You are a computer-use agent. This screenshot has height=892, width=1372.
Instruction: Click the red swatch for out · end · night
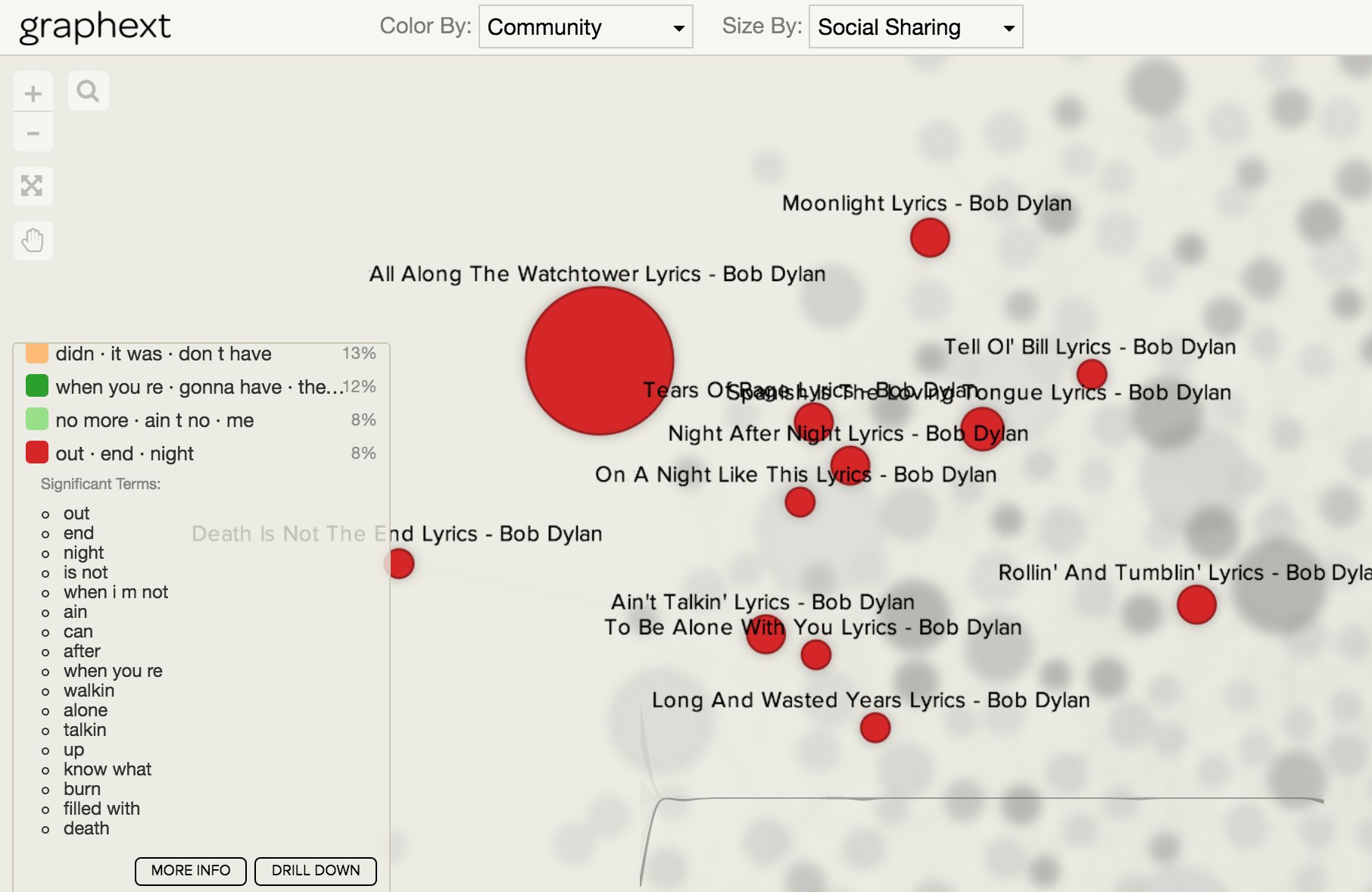pyautogui.click(x=37, y=453)
